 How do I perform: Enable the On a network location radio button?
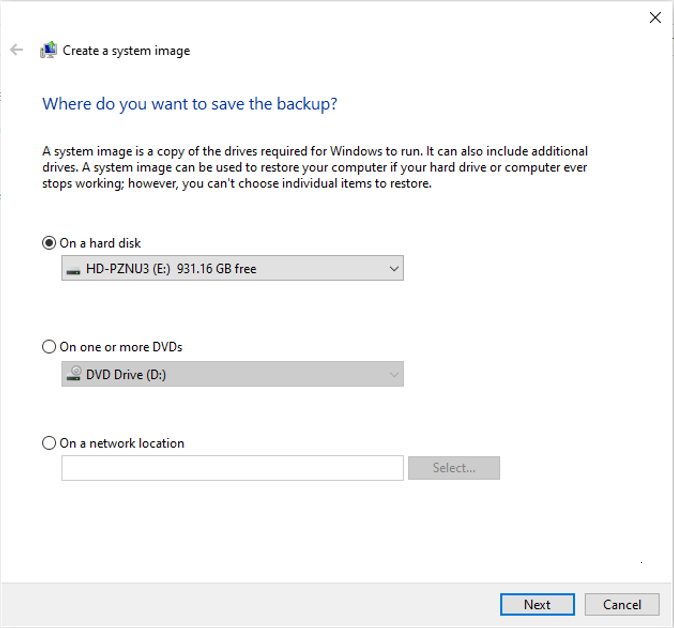(x=49, y=443)
